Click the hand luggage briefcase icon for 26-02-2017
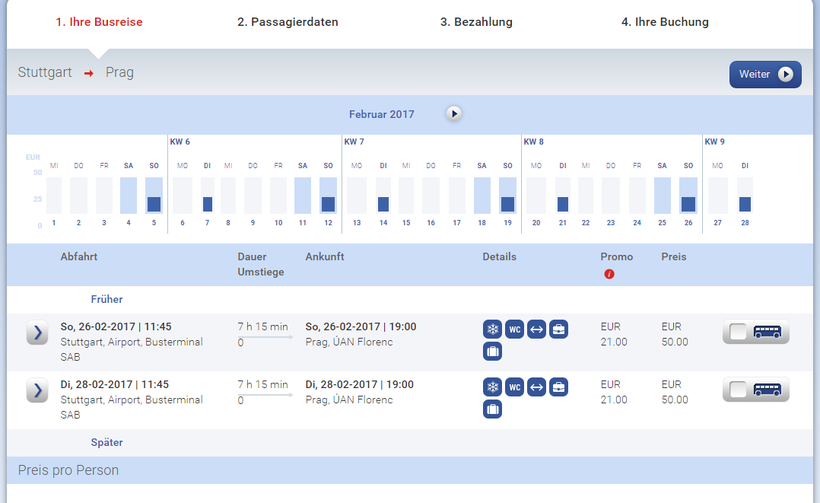Screen dimensions: 820x503 [x=558, y=330]
